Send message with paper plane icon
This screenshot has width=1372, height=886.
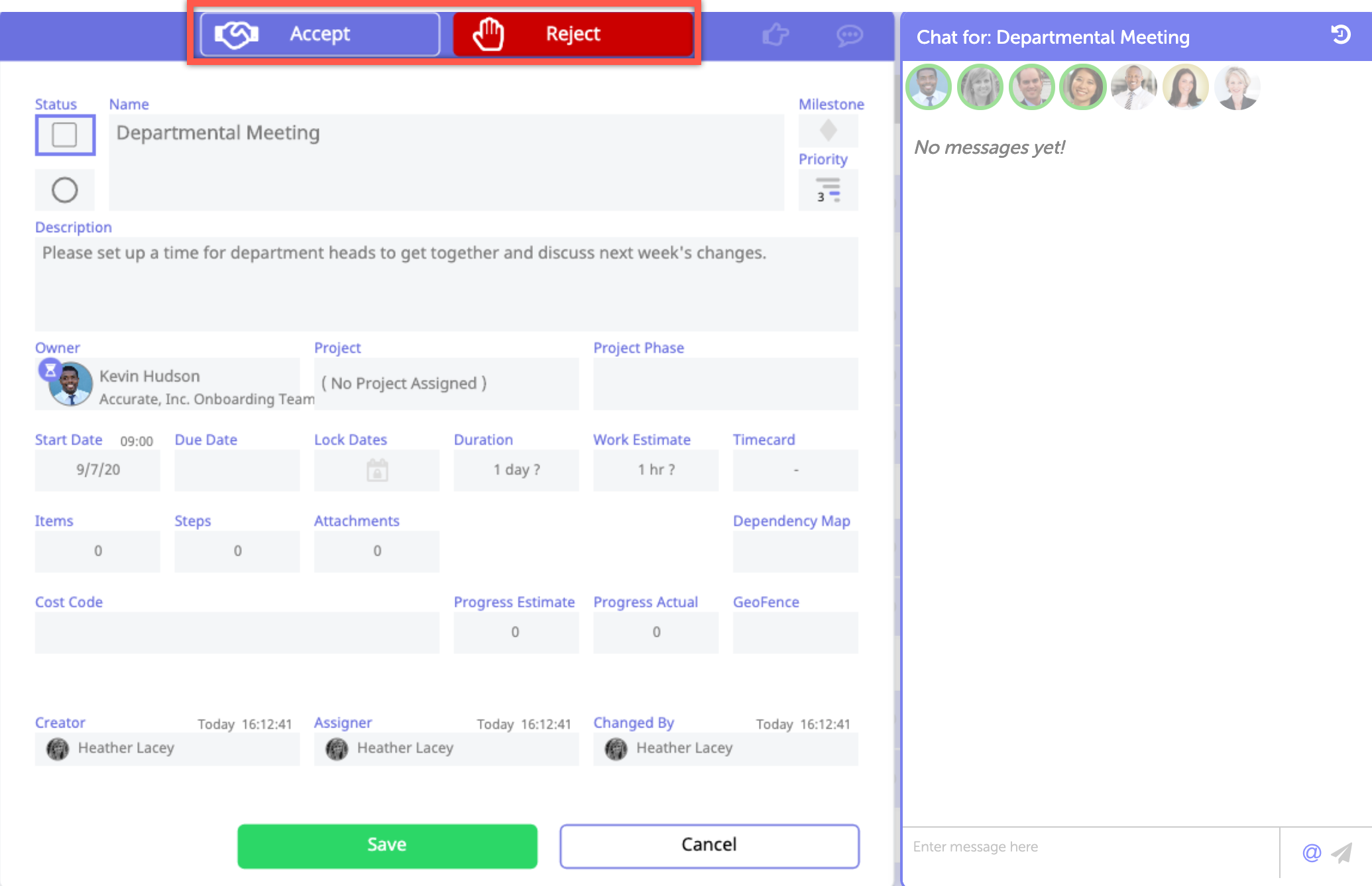[1342, 852]
